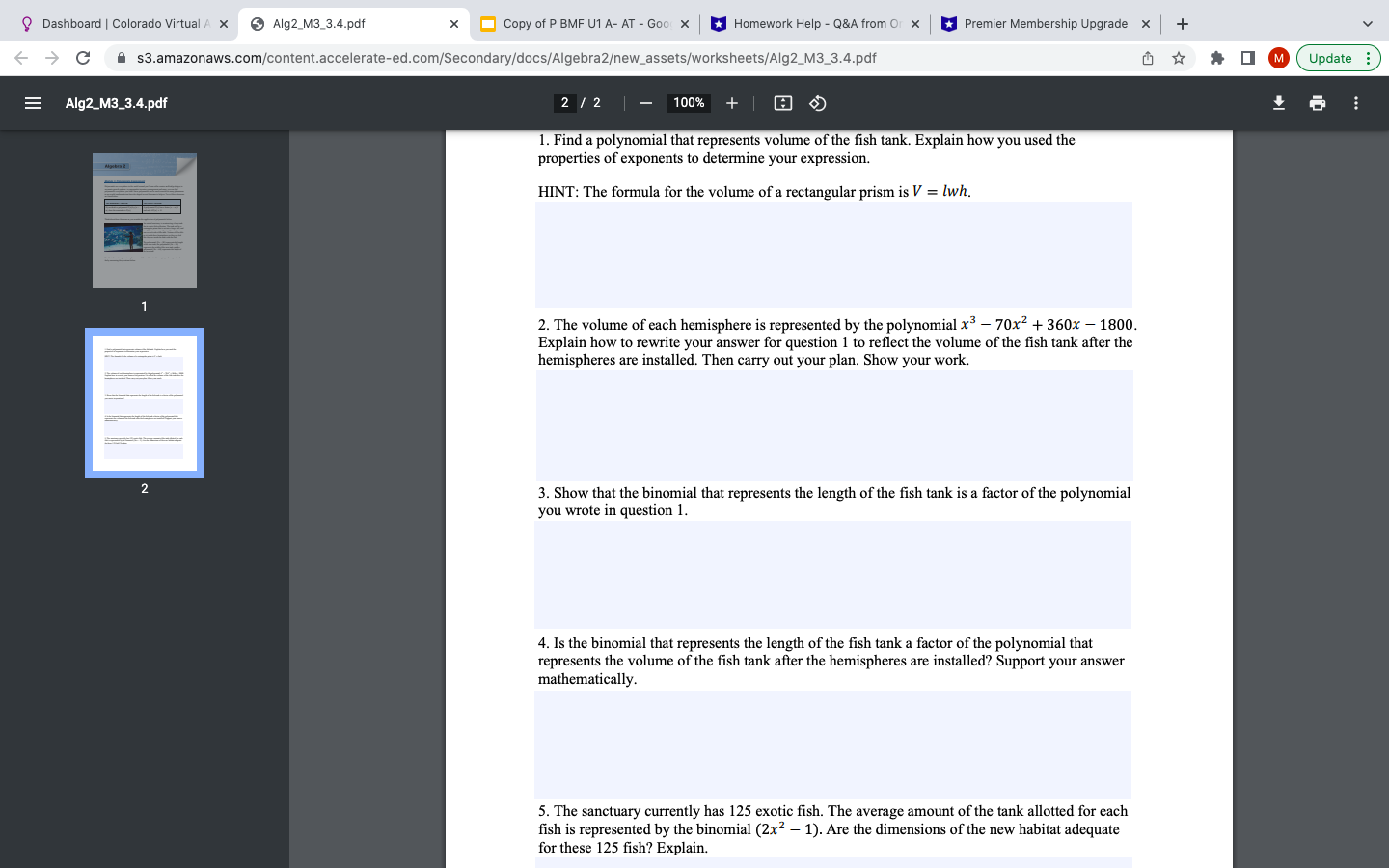Zoom in using the plus icon
Screen dimensions: 1389x868
coord(731,103)
